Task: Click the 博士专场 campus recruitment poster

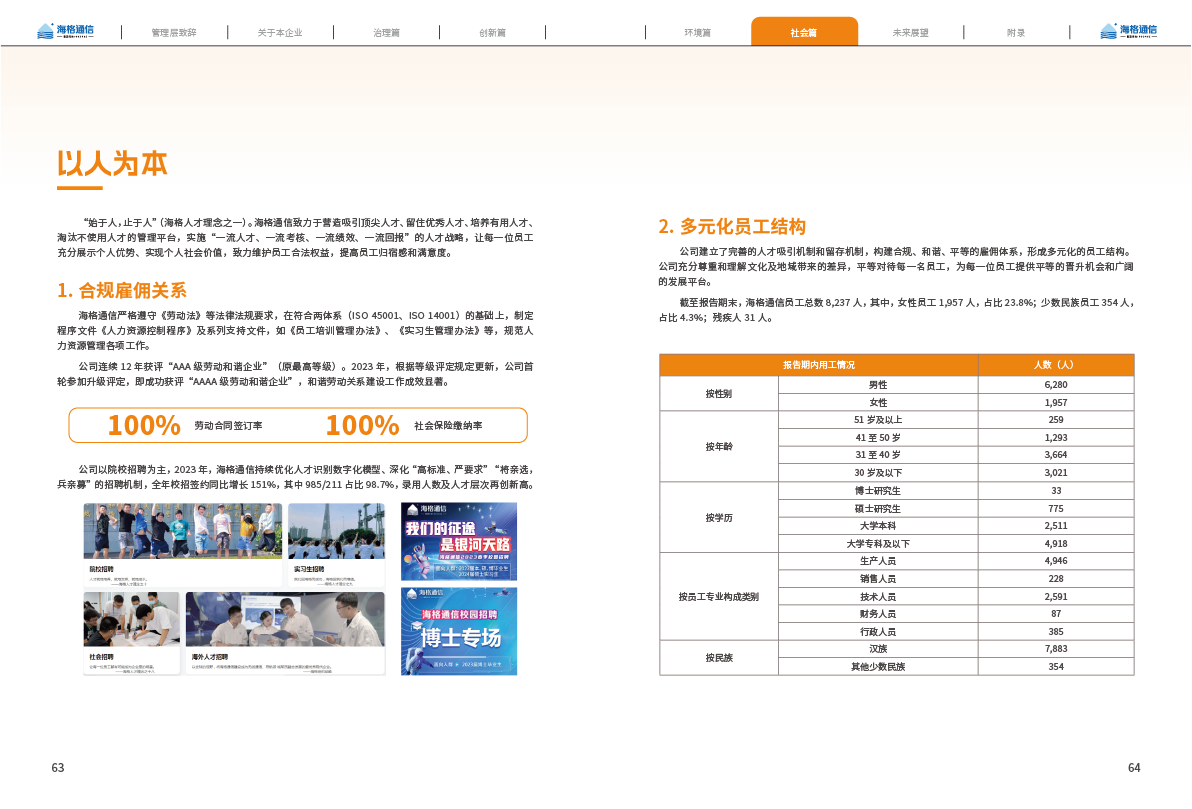Action: 459,630
